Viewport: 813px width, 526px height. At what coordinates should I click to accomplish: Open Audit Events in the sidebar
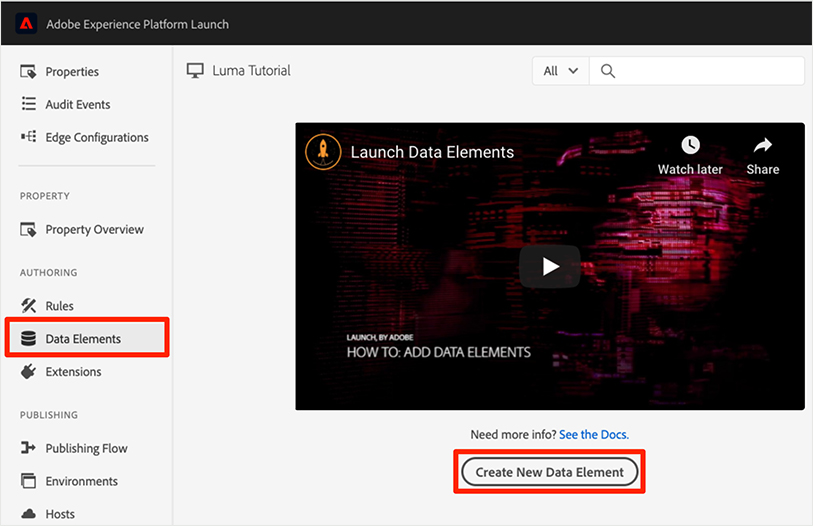(x=78, y=104)
